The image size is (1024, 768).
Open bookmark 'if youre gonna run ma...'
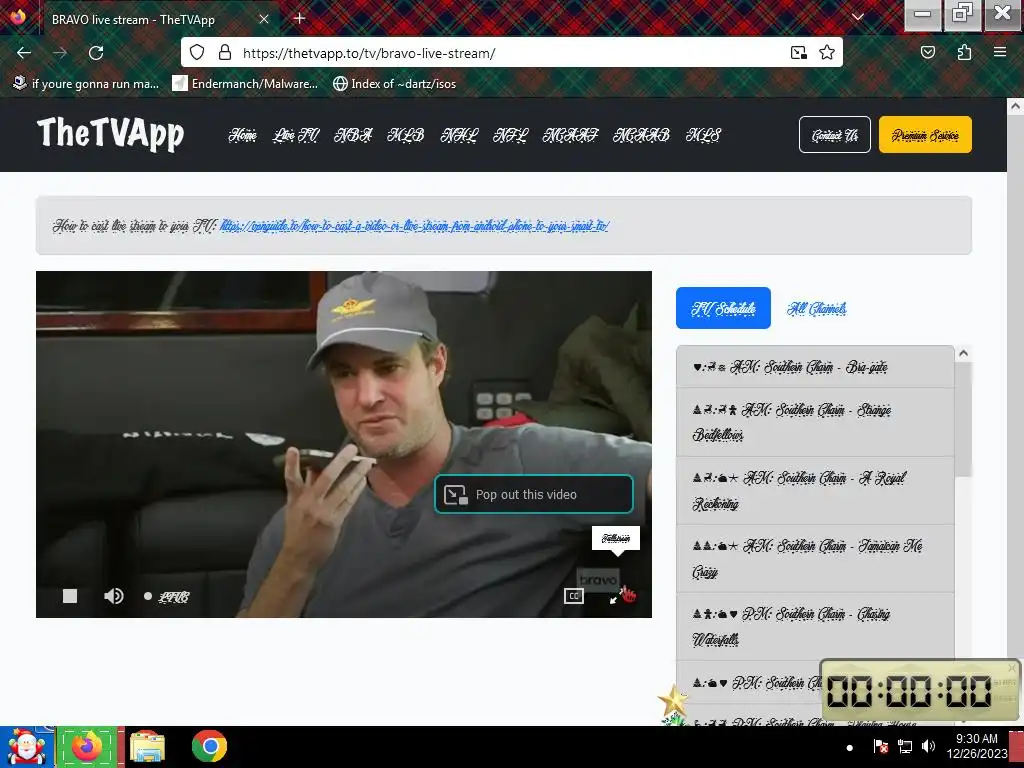86,84
